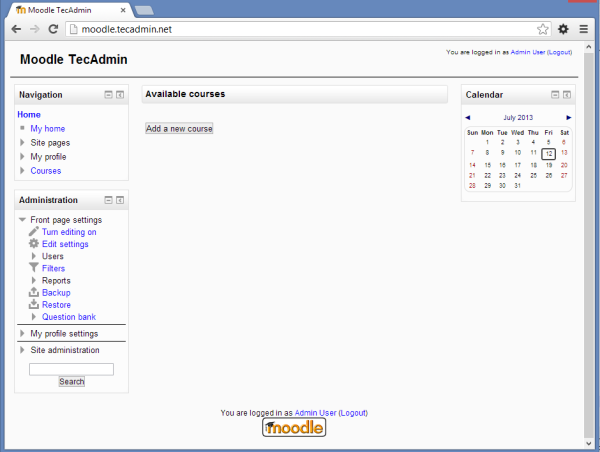Click the Restore icon in Administration
The height and width of the screenshot is (452, 600).
[x=34, y=305]
